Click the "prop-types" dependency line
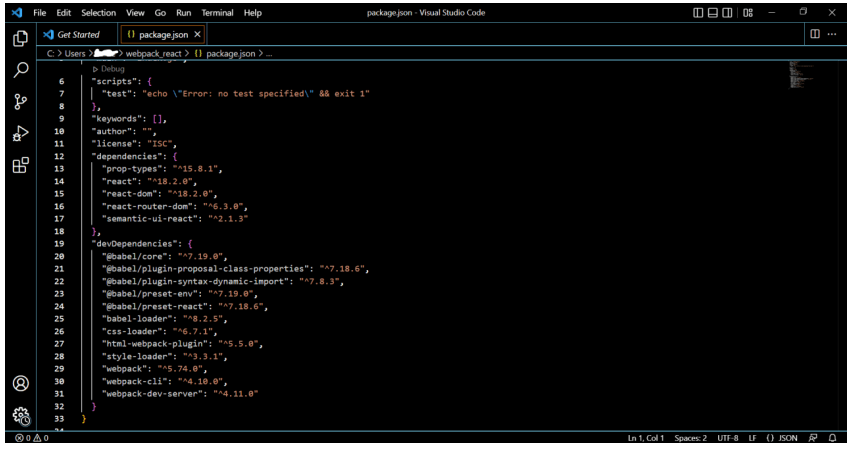The height and width of the screenshot is (451, 857). (162, 169)
